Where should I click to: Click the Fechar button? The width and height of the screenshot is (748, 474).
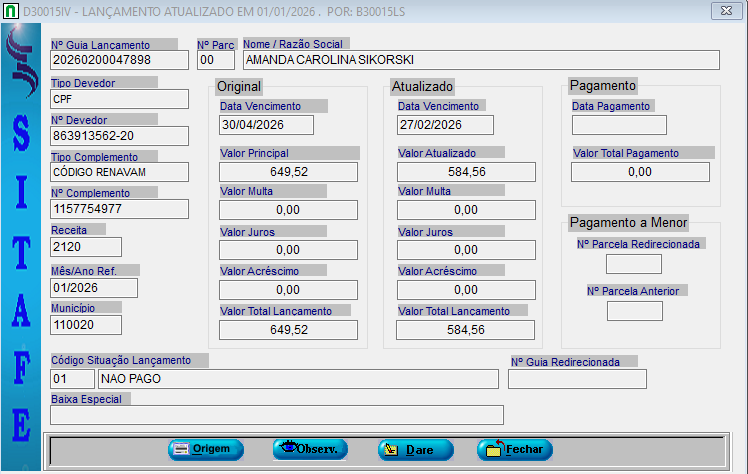click(x=514, y=449)
